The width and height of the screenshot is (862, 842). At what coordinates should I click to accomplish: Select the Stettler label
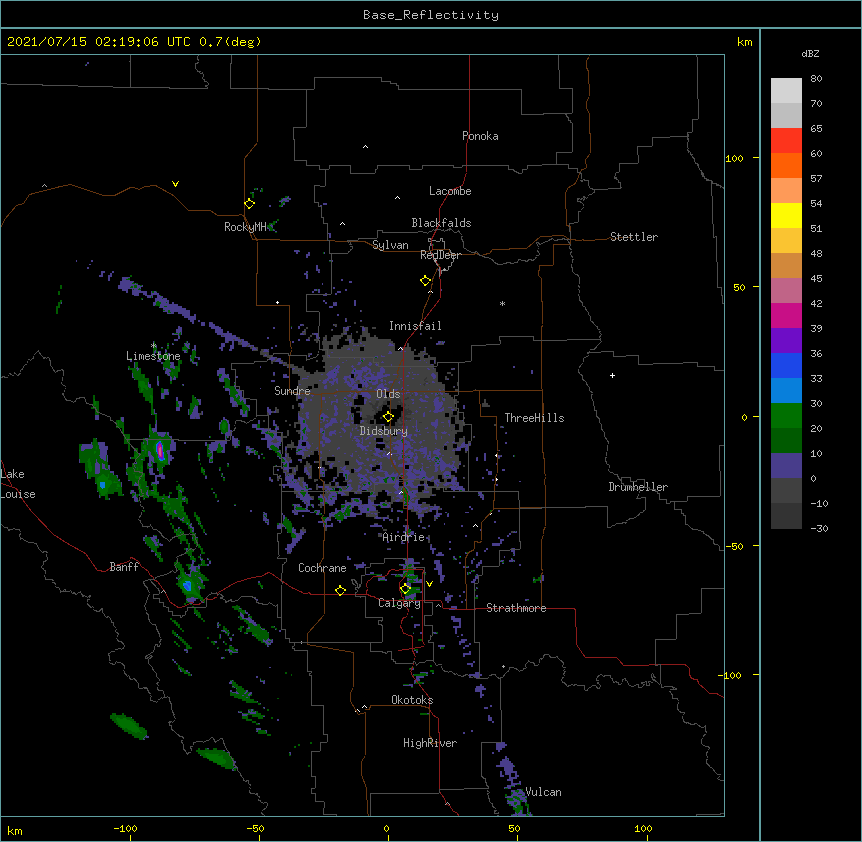coord(634,237)
